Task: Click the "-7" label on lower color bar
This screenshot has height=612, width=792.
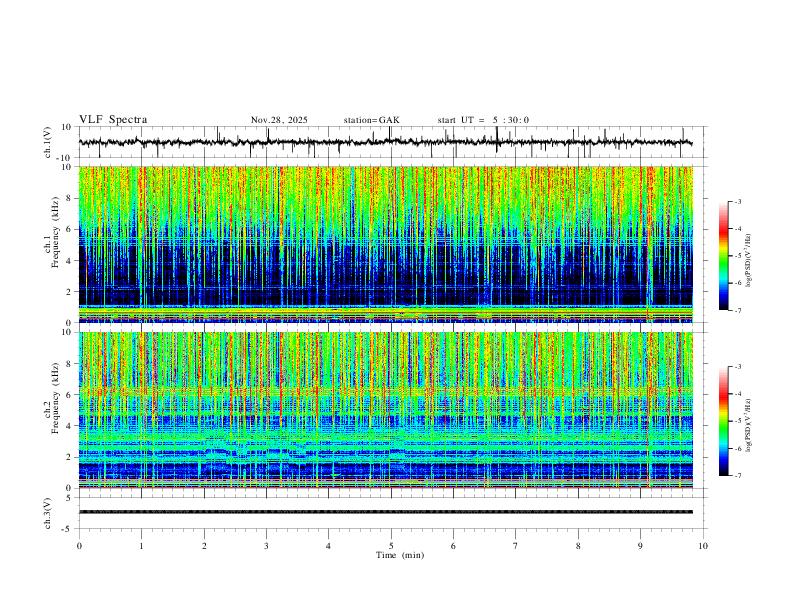Action: click(x=738, y=476)
